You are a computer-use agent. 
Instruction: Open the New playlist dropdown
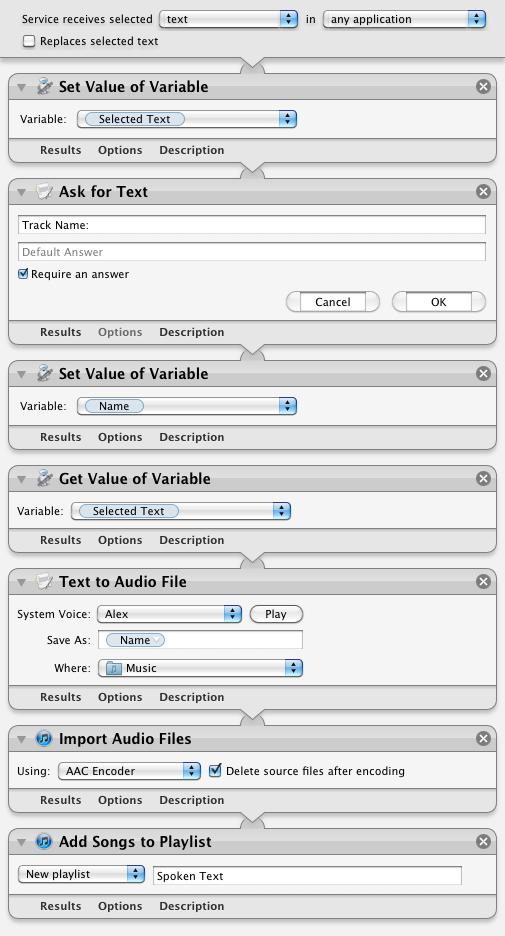pos(81,874)
